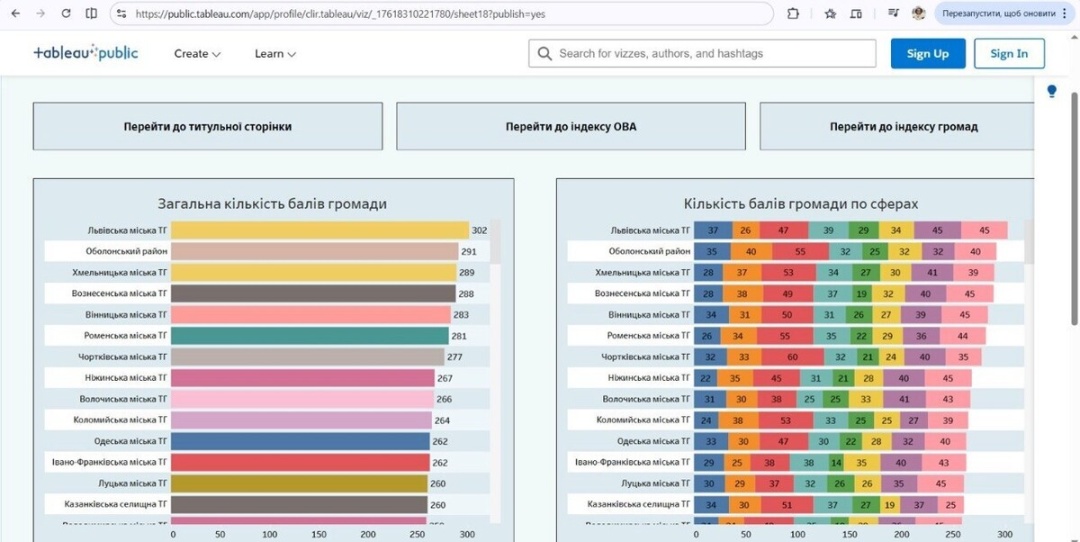1080x542 pixels.
Task: Reload the page with the browser refresh icon
Action: [x=66, y=13]
